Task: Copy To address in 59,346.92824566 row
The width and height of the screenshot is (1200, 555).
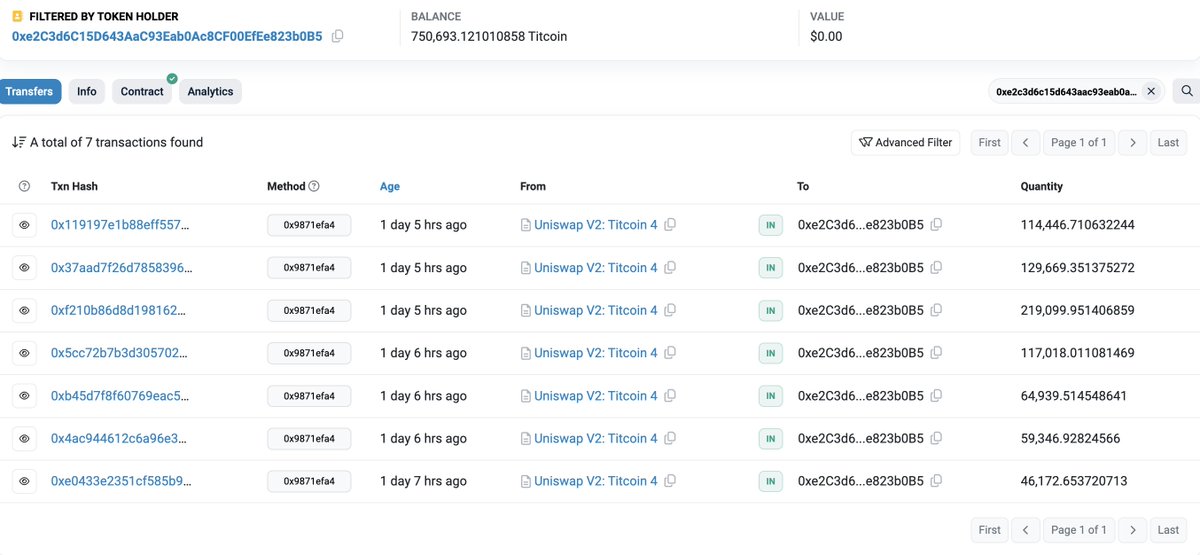Action: [936, 438]
